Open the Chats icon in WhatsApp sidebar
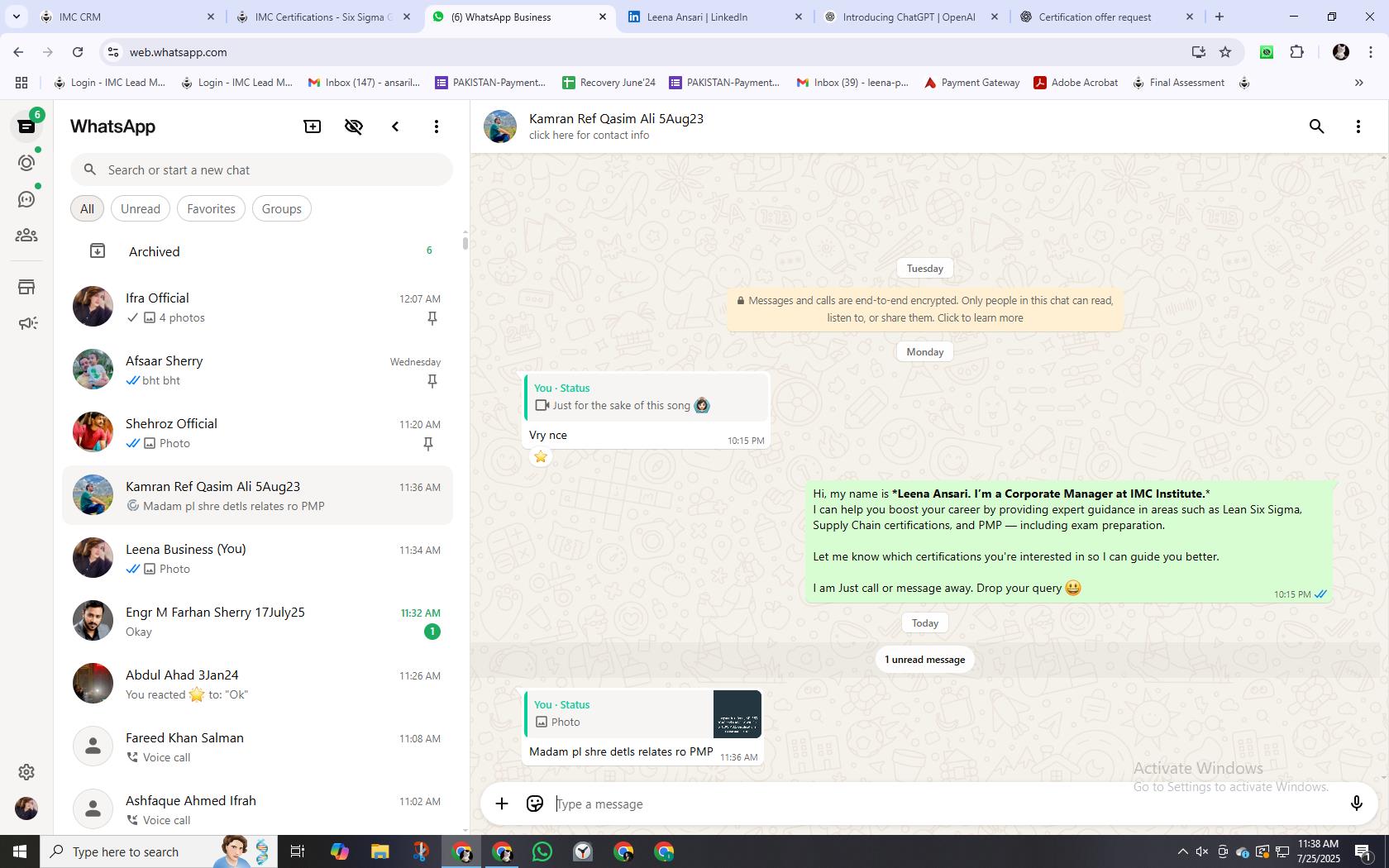The height and width of the screenshot is (868, 1389). point(26,126)
